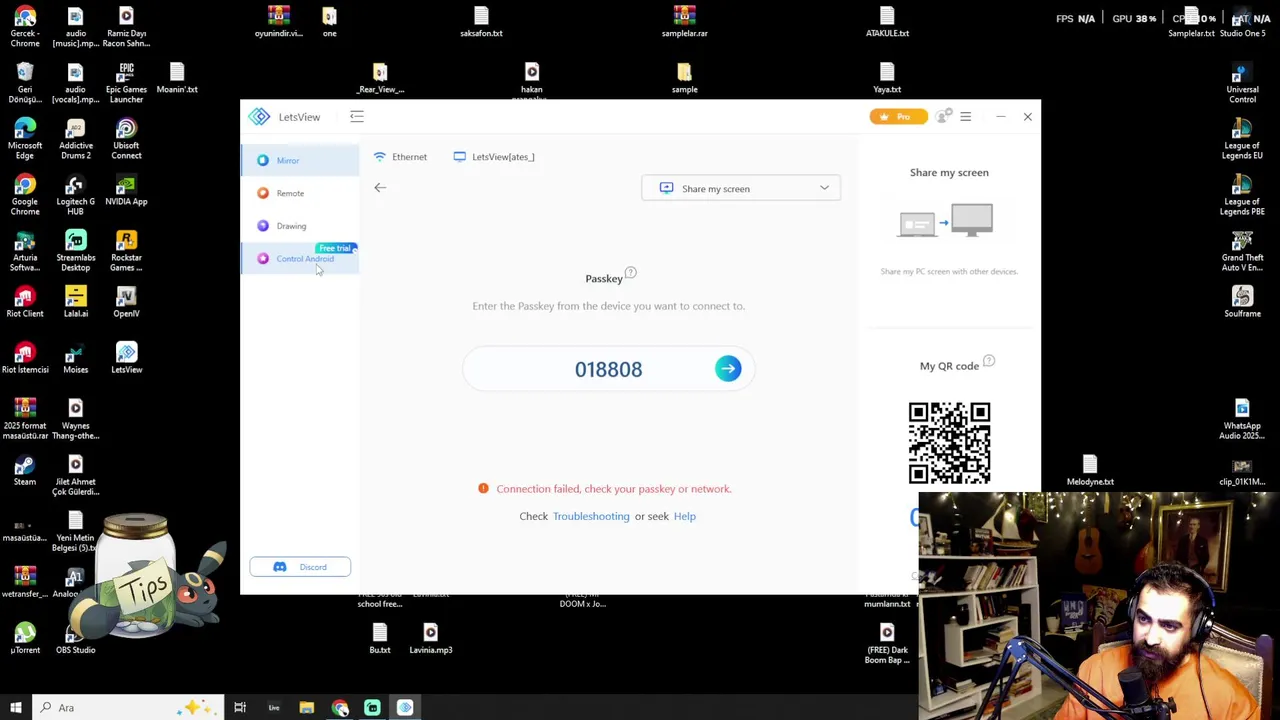Click the red connection failed warning icon
The width and height of the screenshot is (1280, 720).
483,488
